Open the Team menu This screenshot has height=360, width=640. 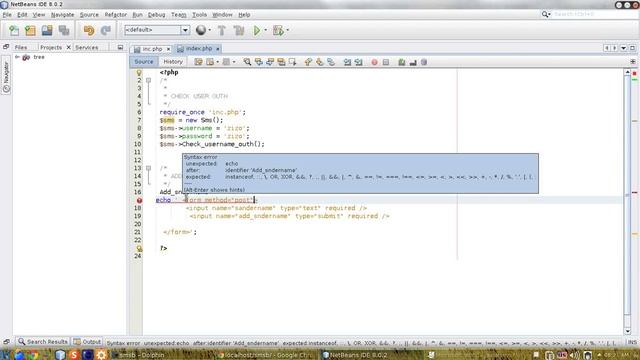(178, 15)
